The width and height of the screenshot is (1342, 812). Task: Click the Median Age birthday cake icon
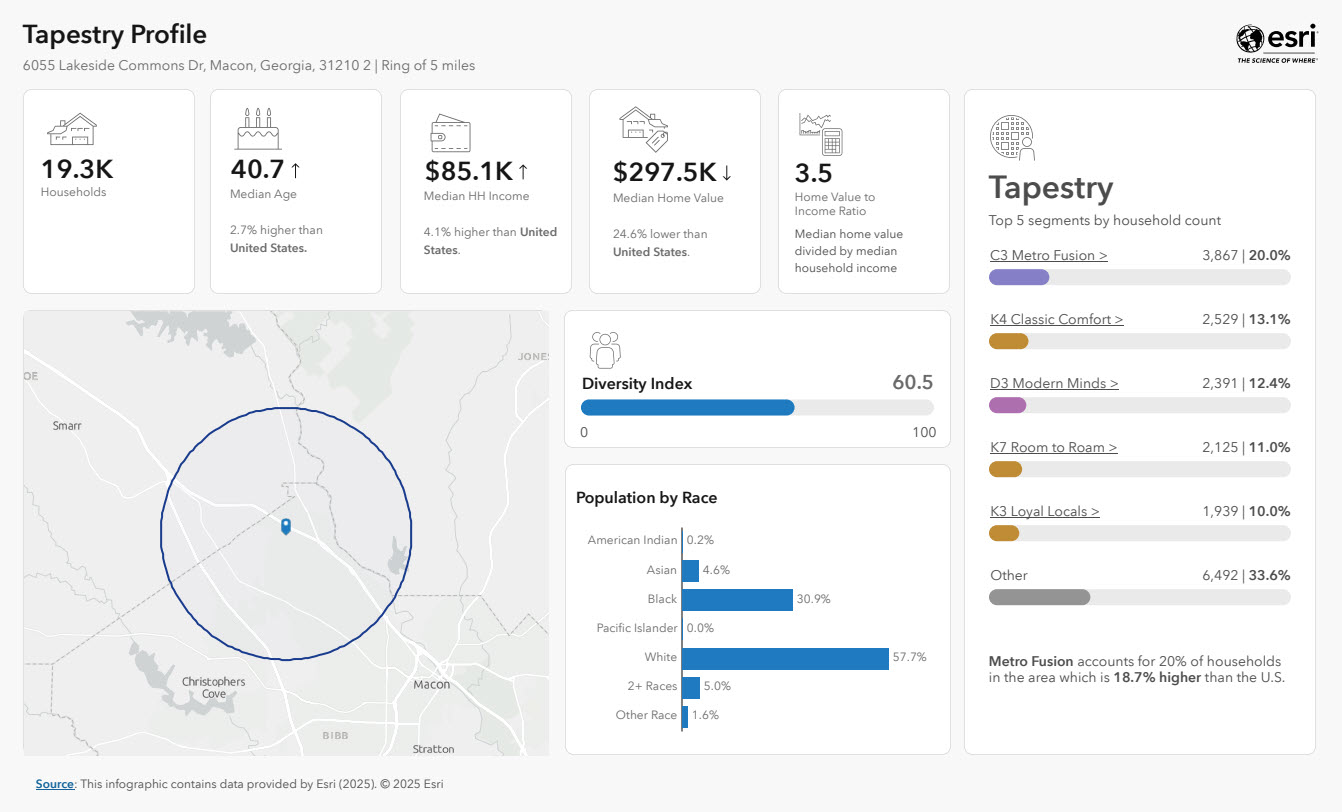coord(258,129)
